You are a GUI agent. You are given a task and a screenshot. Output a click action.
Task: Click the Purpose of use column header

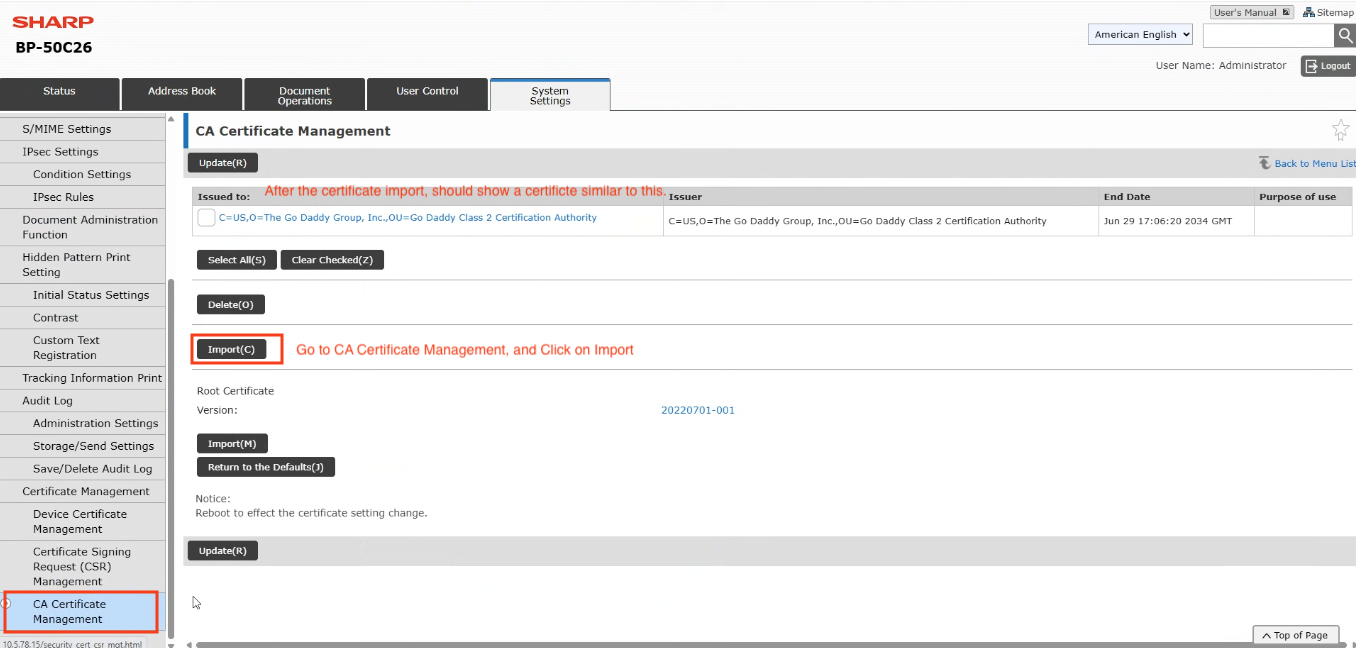tap(1303, 197)
